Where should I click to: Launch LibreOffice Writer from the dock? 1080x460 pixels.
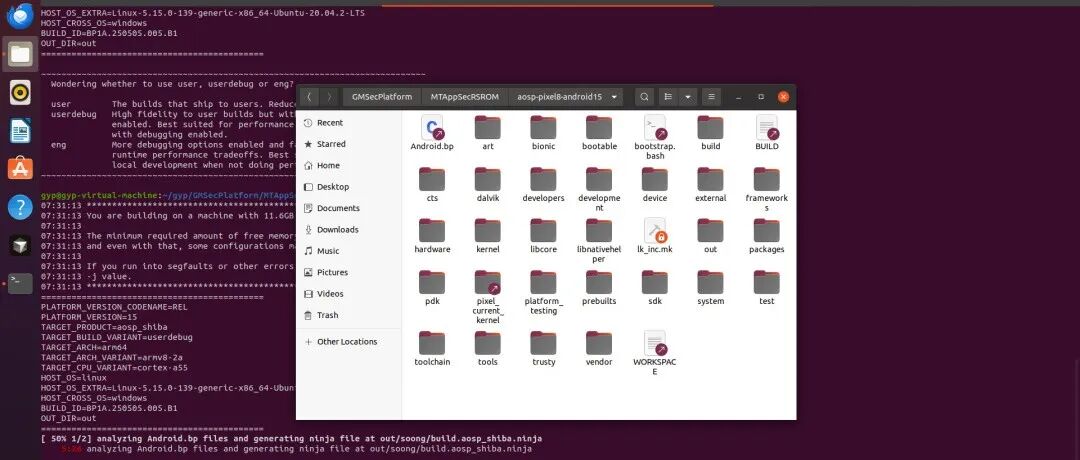coord(20,130)
